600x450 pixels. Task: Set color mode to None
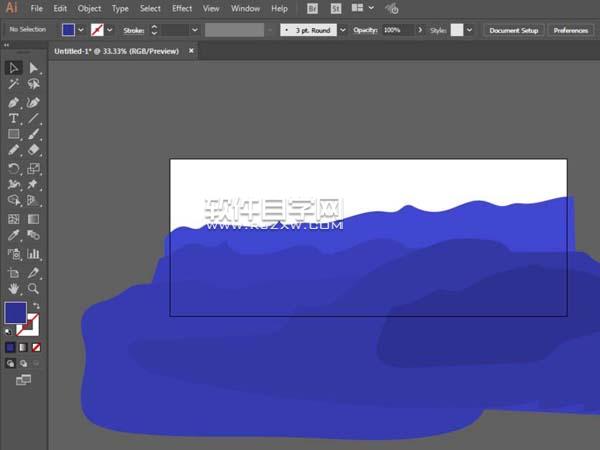(37, 347)
